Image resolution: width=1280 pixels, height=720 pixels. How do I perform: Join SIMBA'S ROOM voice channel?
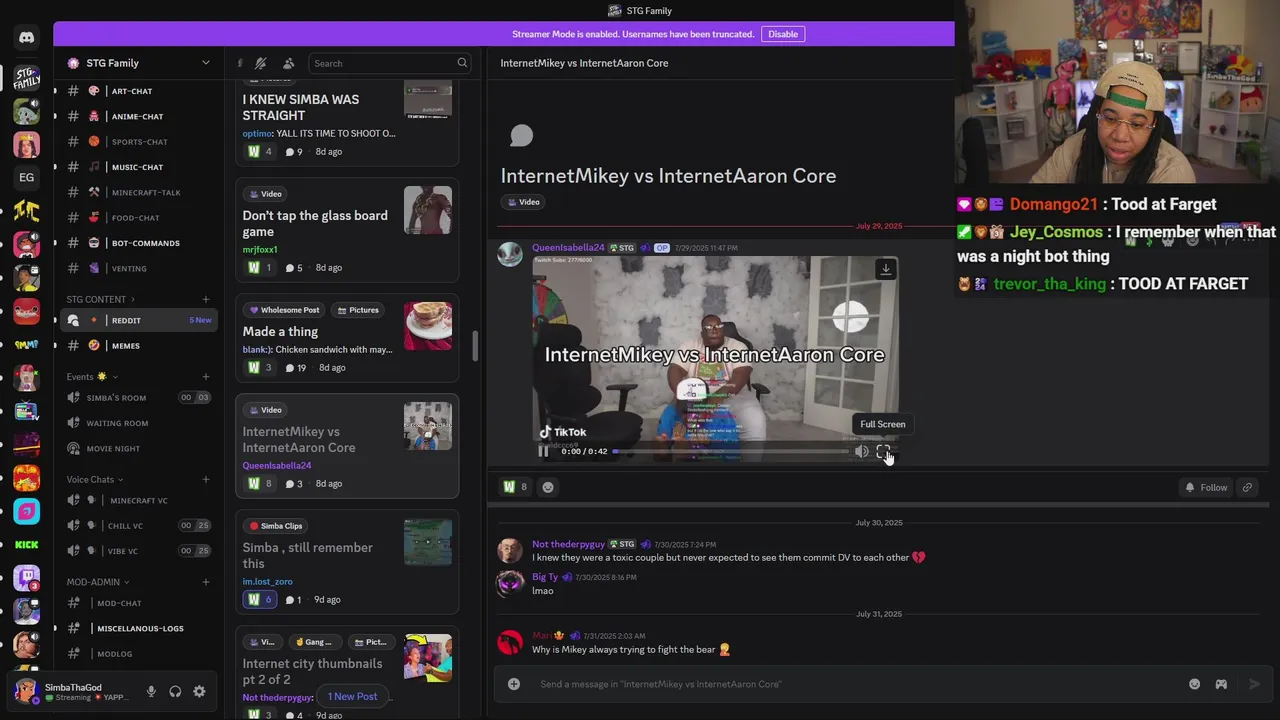point(138,398)
